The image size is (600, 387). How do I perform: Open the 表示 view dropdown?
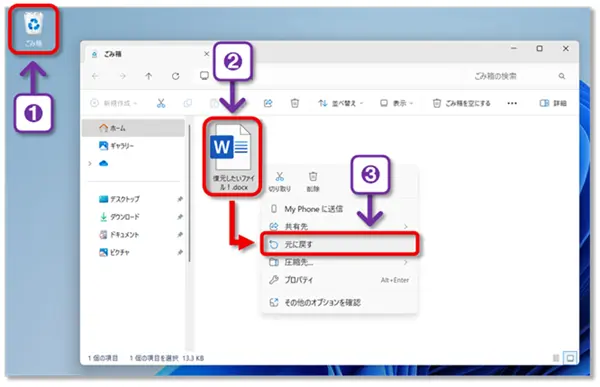(x=396, y=103)
